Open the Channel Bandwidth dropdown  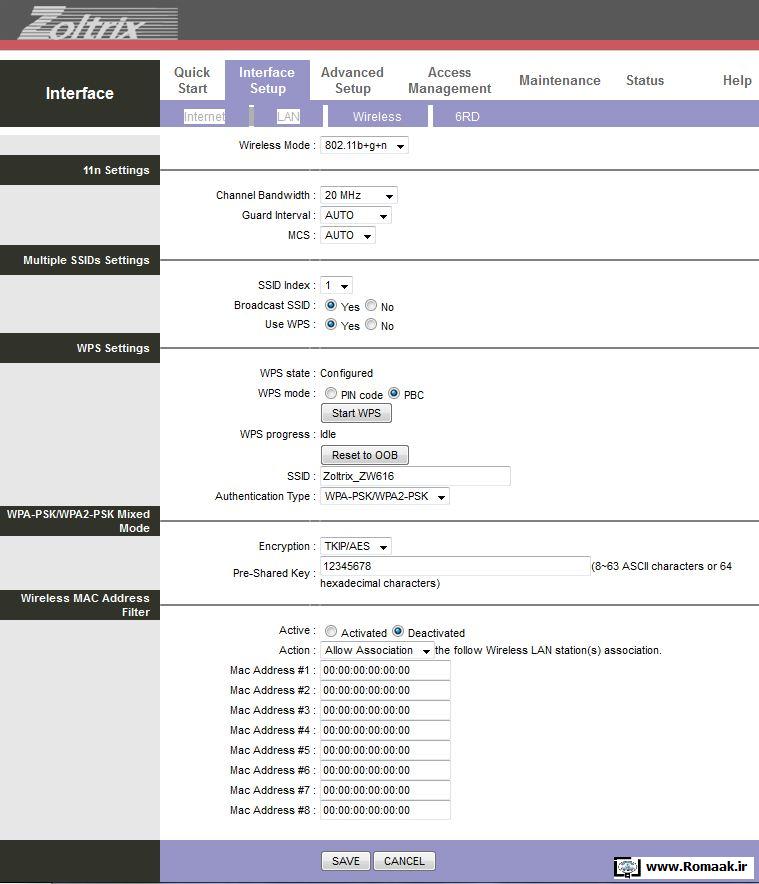(359, 195)
